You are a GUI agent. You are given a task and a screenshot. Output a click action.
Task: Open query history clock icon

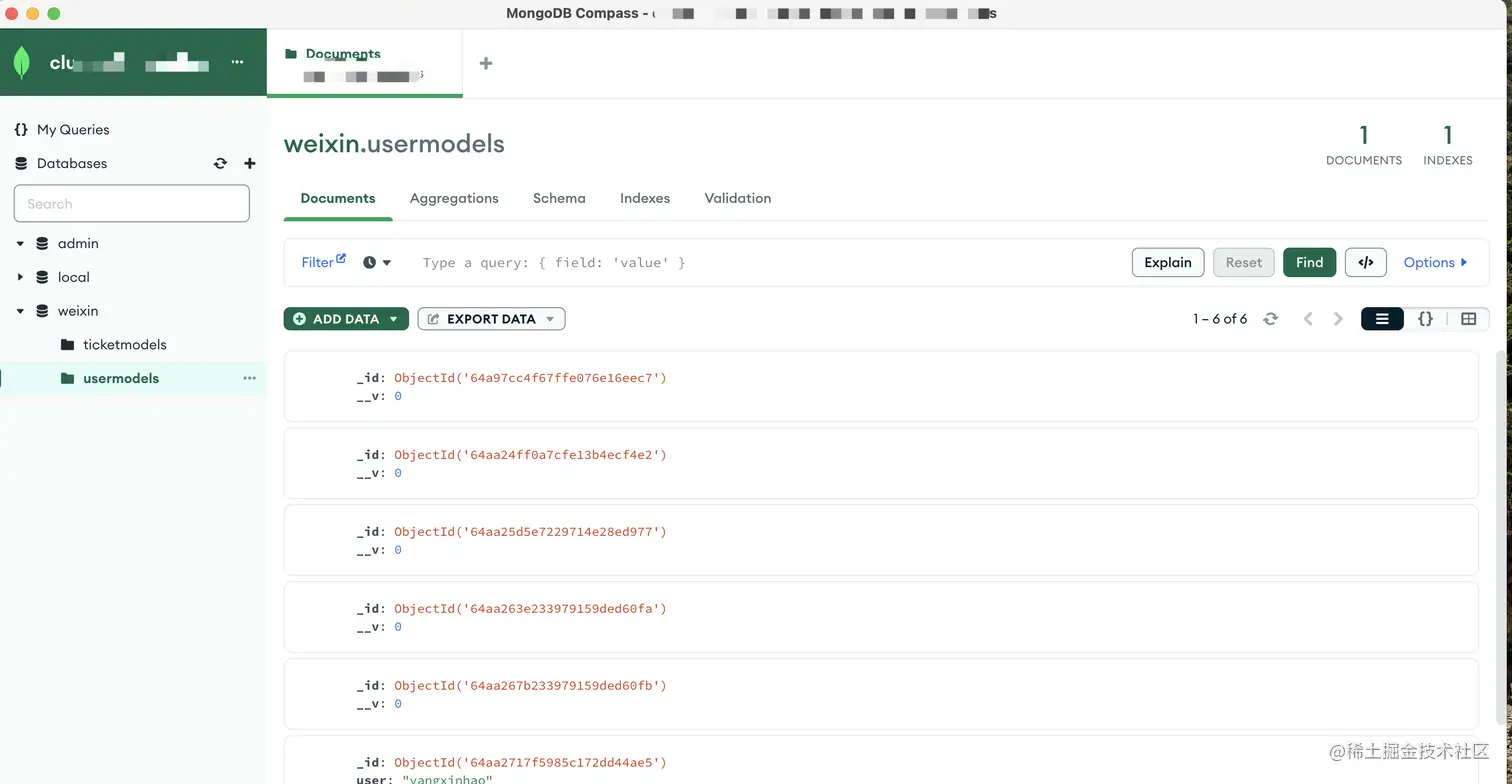click(369, 262)
